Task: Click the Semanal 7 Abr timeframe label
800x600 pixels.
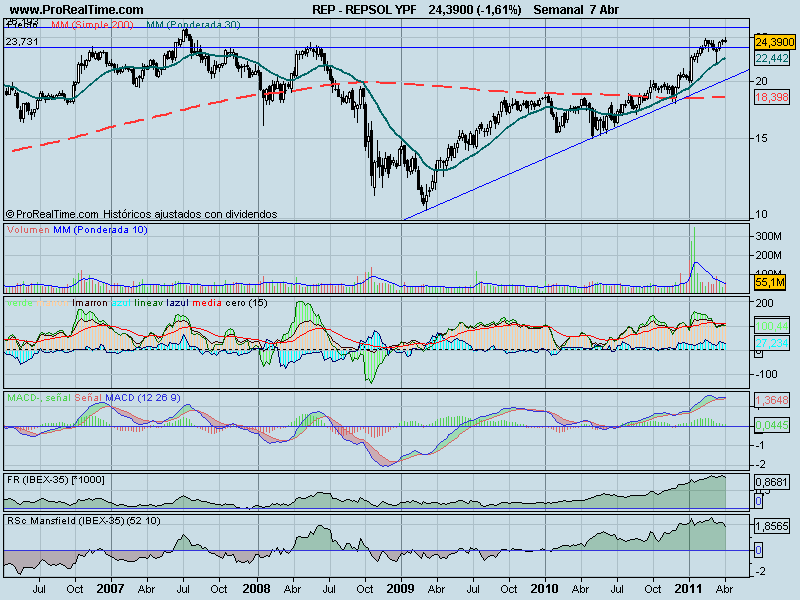Action: coord(576,10)
